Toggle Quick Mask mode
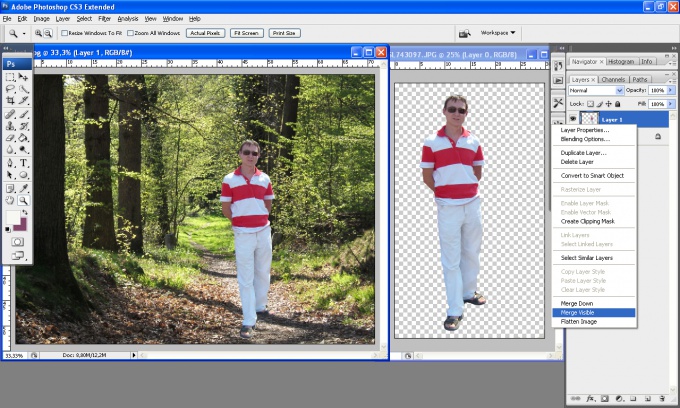680x408 pixels. [17, 242]
